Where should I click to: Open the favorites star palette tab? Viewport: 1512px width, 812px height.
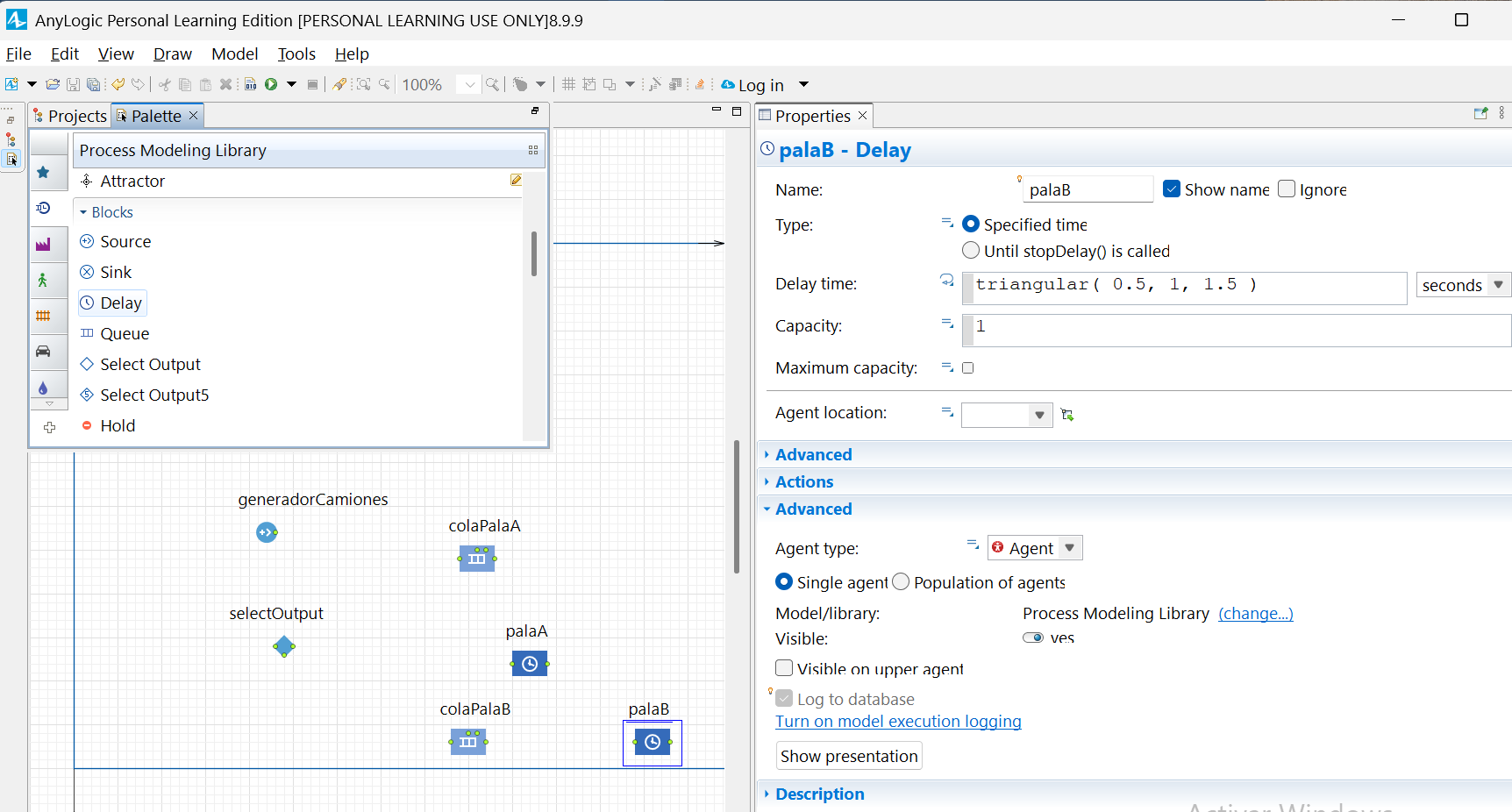[43, 173]
